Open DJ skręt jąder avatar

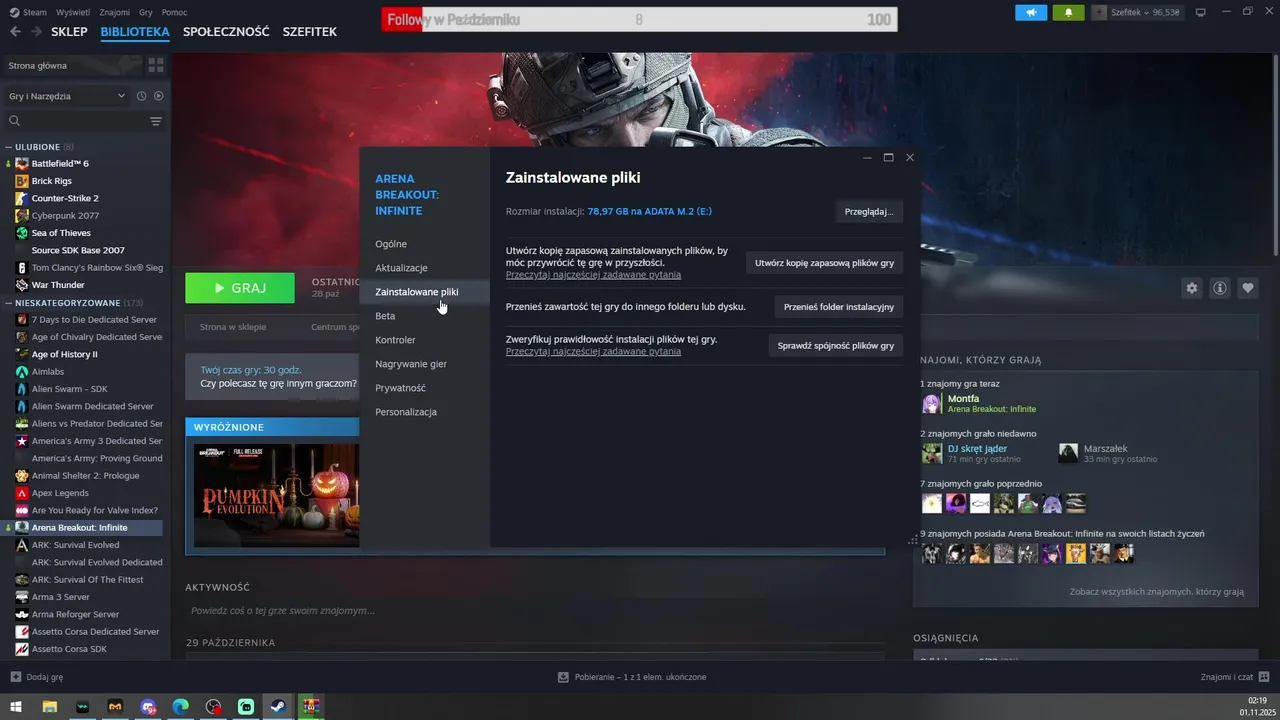[x=932, y=453]
